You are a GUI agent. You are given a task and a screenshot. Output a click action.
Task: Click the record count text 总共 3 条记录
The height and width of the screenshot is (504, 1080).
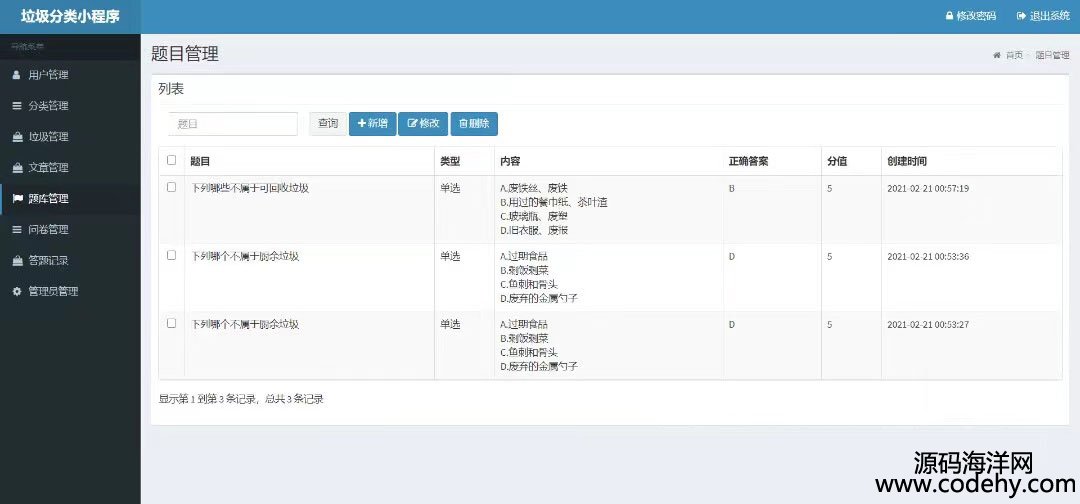pos(296,399)
